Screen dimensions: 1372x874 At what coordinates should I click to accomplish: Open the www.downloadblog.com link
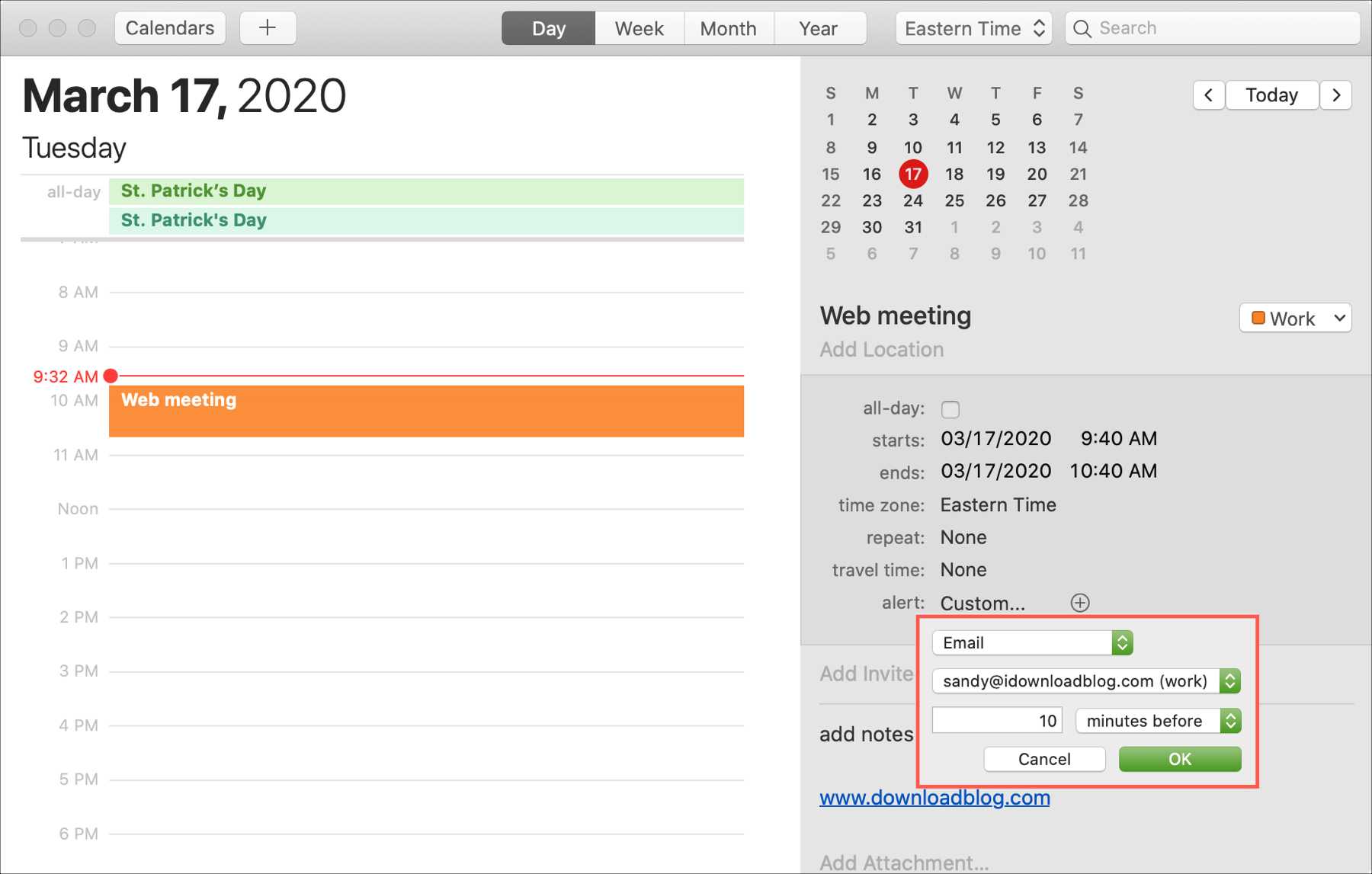click(x=934, y=797)
